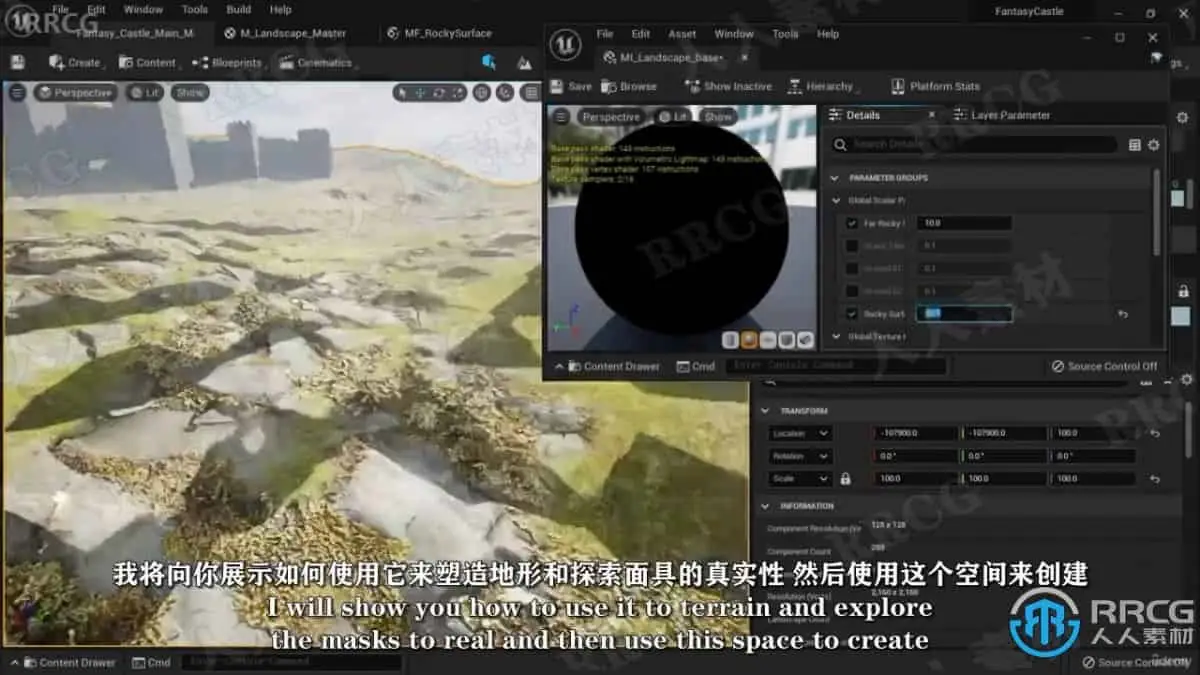Select the sphere preview shape icon

[x=750, y=340]
